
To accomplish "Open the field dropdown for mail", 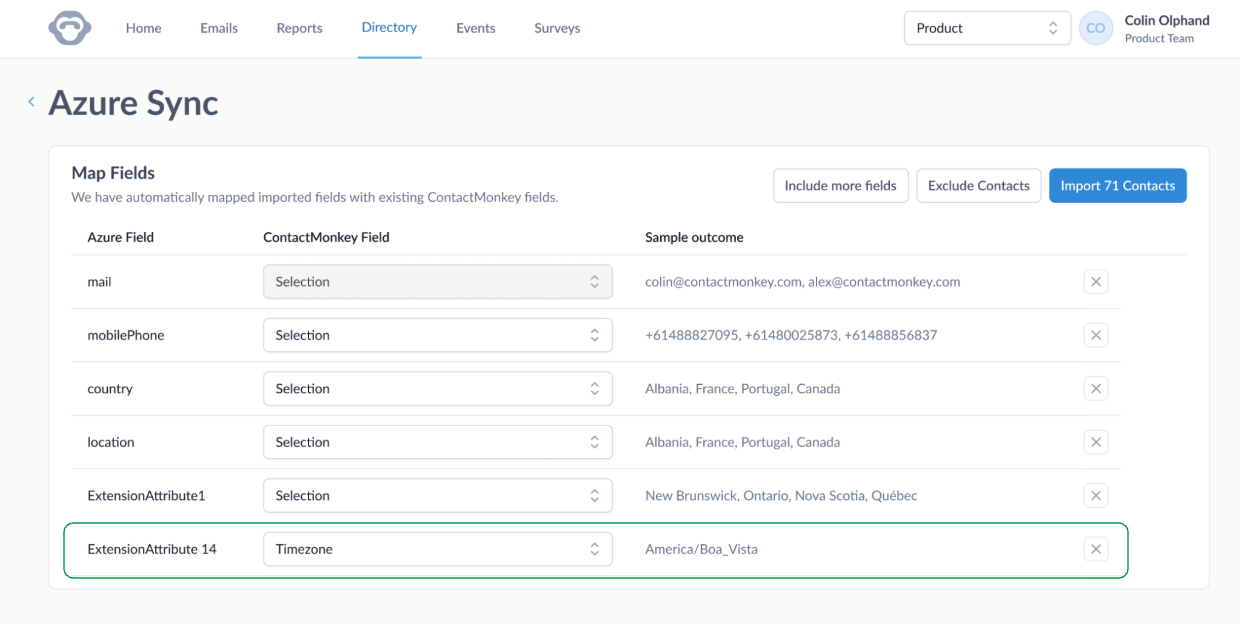I will [438, 282].
